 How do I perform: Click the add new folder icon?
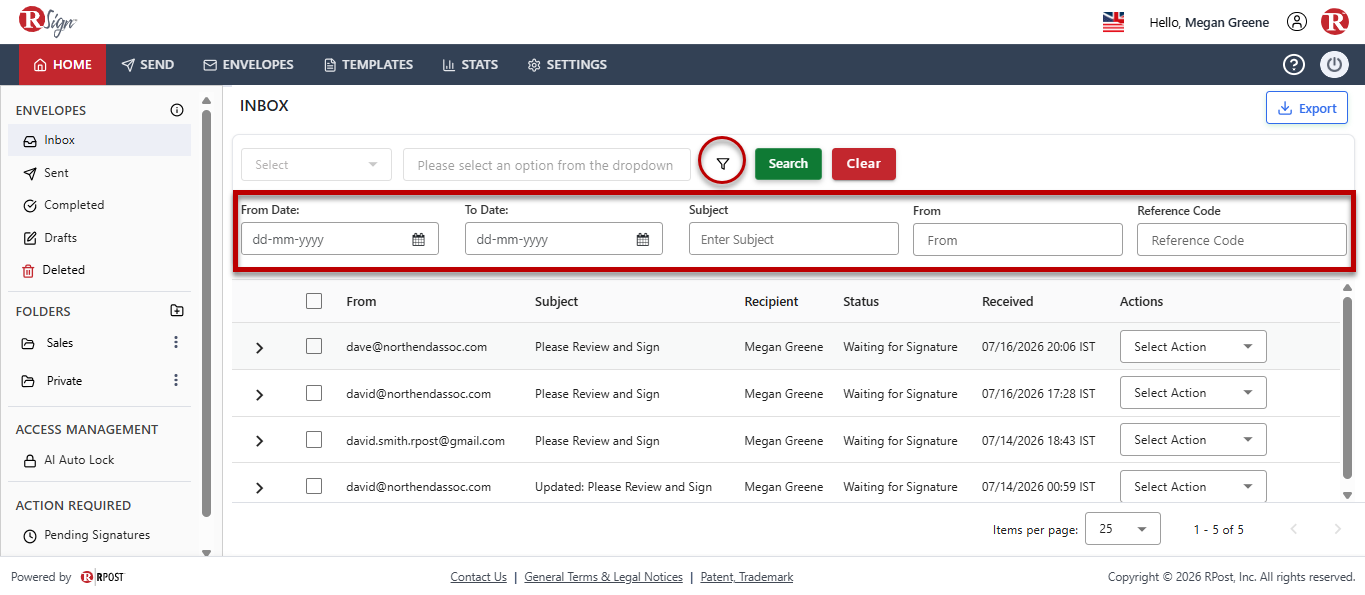177,311
